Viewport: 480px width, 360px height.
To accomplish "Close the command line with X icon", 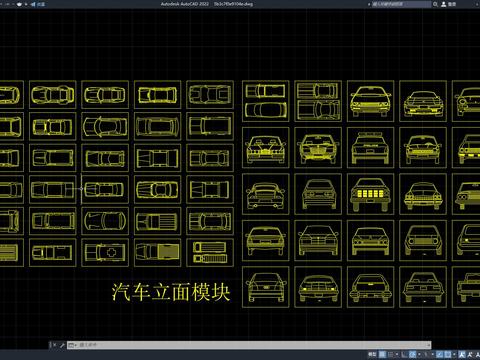I will click(x=54, y=345).
